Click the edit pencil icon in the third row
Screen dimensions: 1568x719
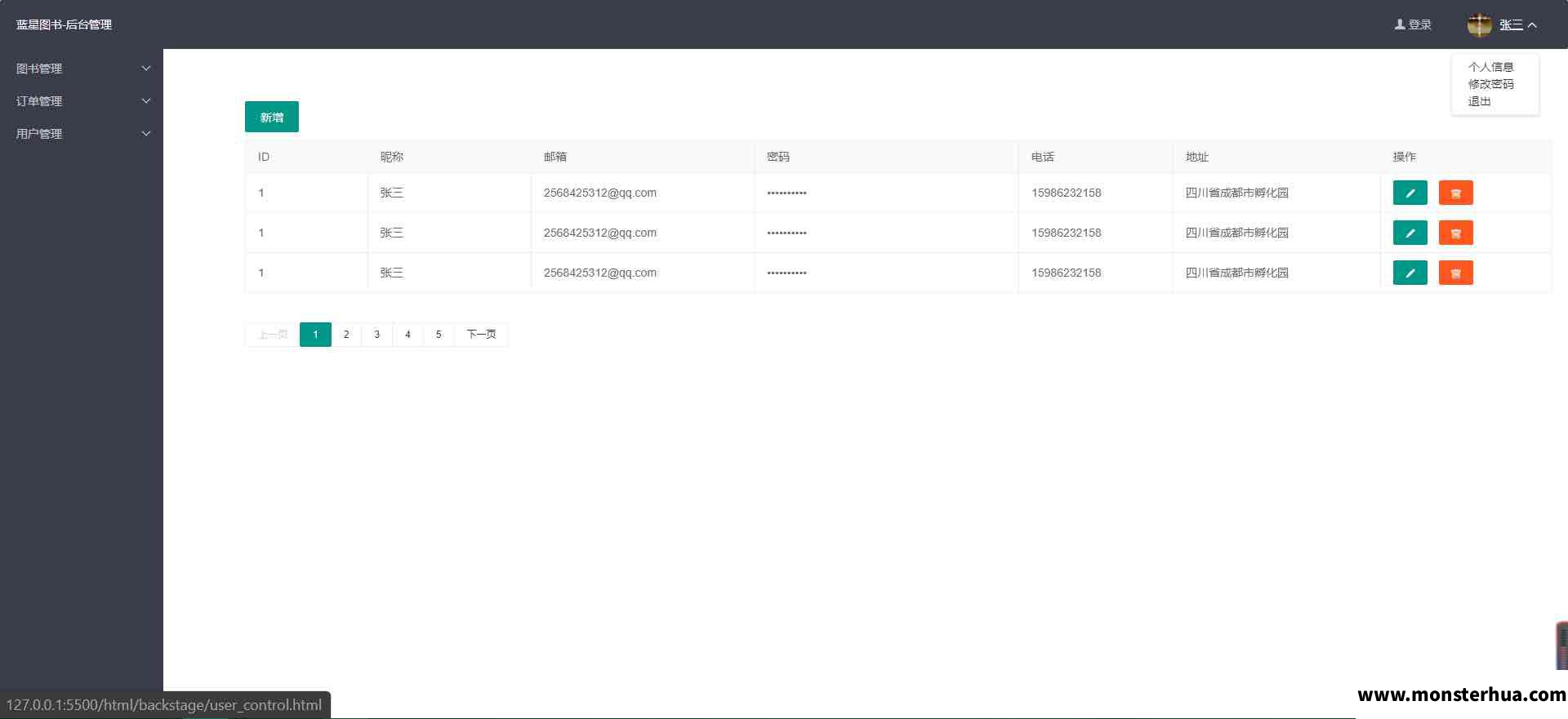pyautogui.click(x=1410, y=273)
